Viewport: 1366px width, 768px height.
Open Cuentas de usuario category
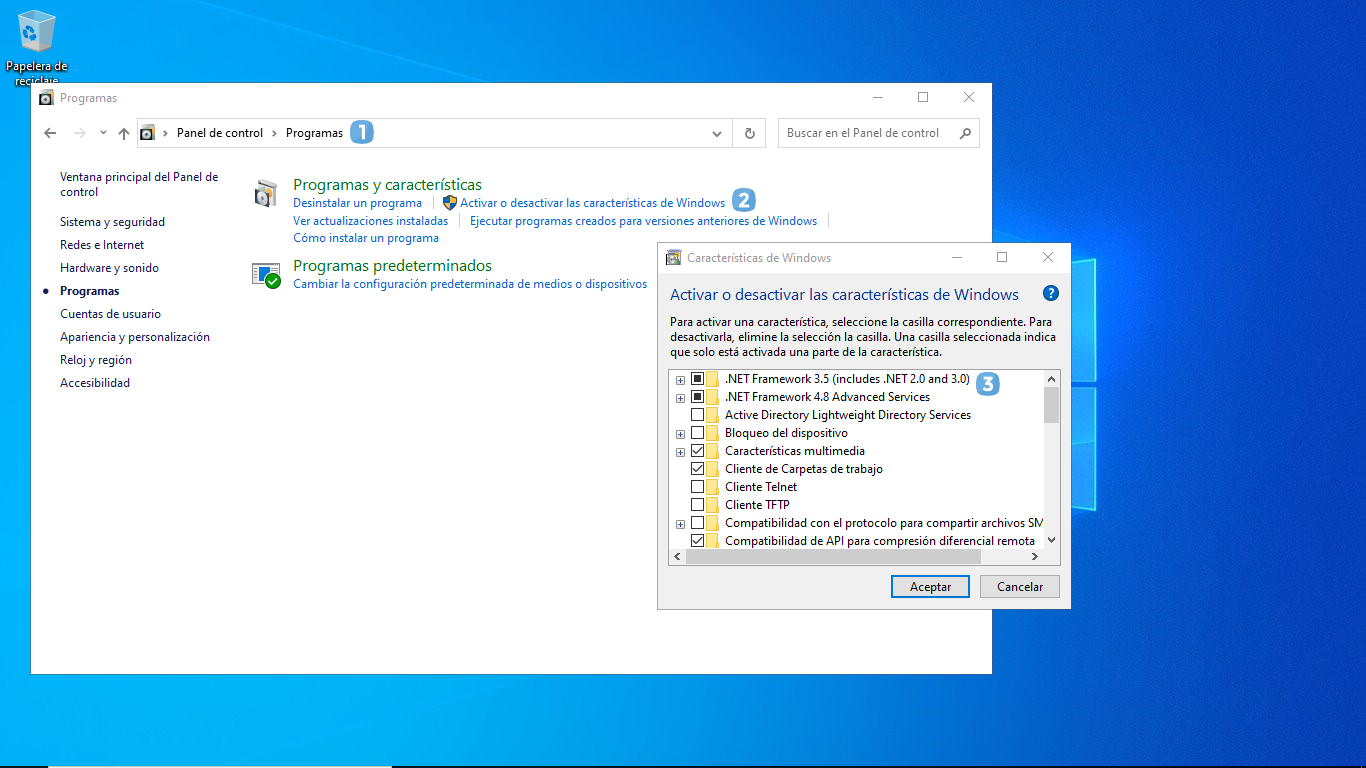[x=110, y=314]
